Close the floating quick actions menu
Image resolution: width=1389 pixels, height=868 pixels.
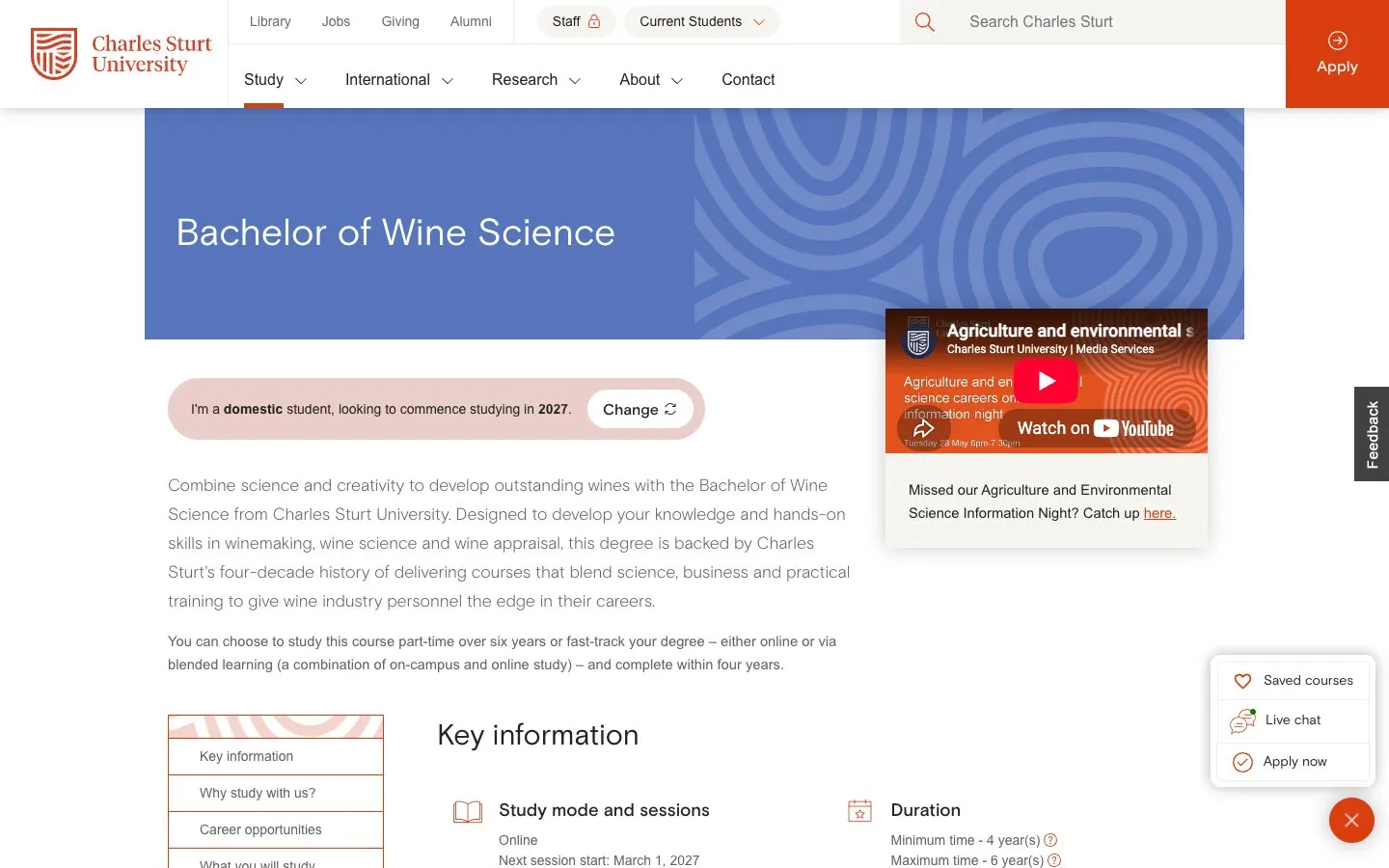click(1351, 821)
